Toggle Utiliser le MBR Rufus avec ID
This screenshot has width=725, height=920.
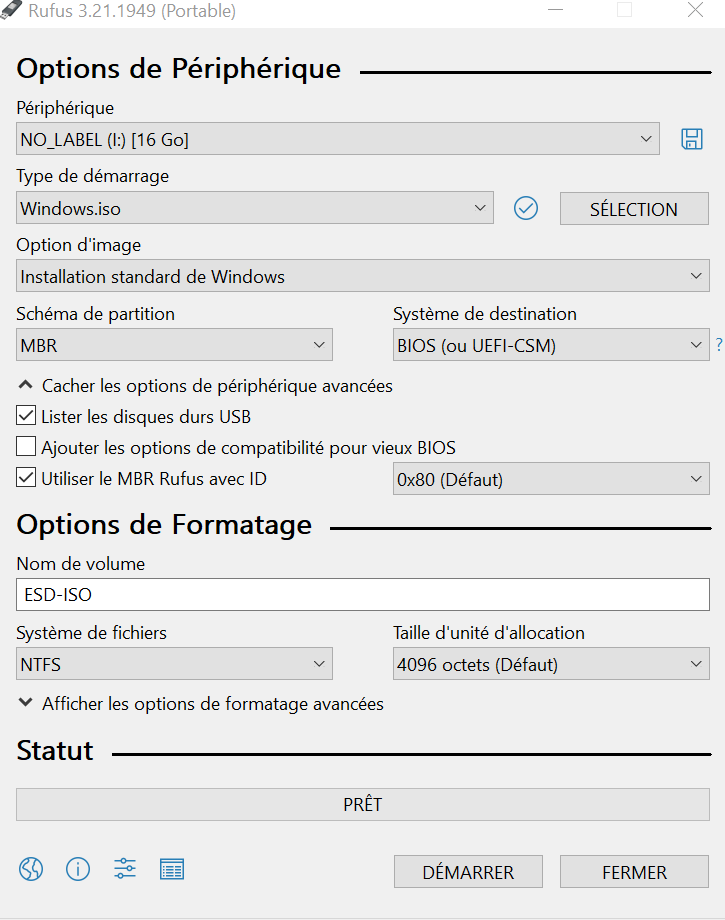tap(26, 478)
